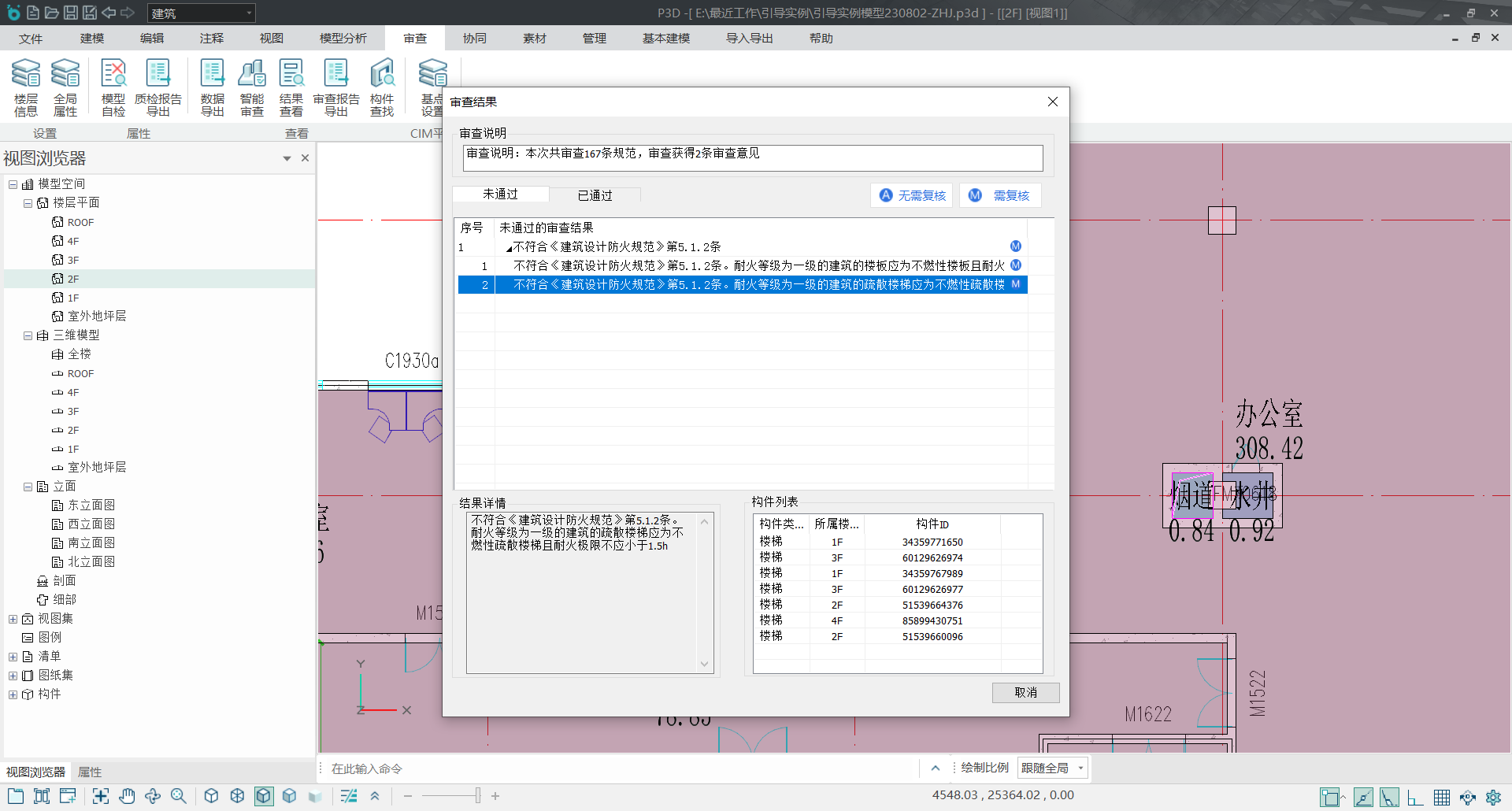
Task: Click the 模型自检 model self-check icon
Action: click(x=113, y=87)
